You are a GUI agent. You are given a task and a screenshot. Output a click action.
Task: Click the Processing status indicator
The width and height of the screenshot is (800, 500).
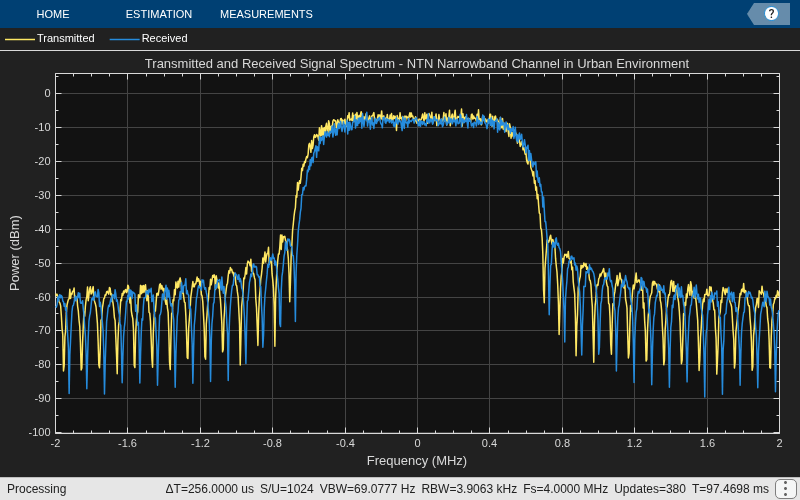click(x=37, y=489)
